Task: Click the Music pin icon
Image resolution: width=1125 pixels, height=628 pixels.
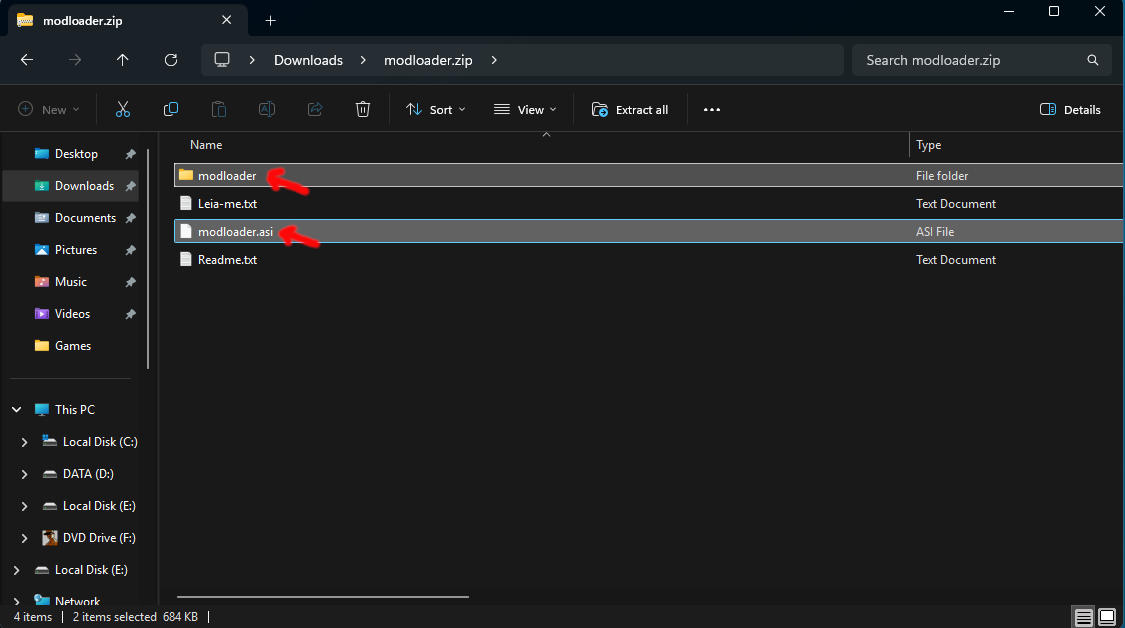Action: click(x=131, y=282)
